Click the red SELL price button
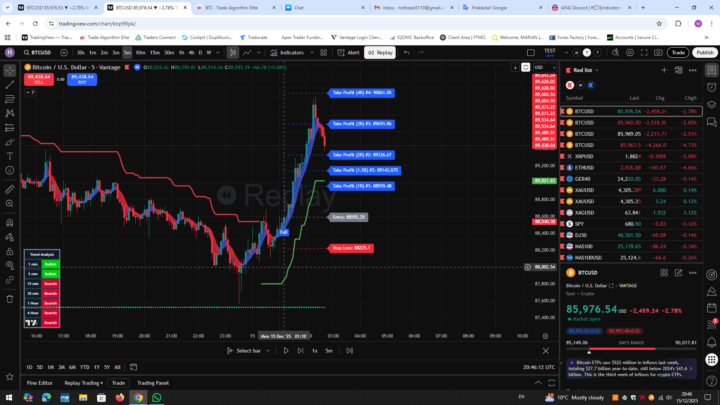The width and height of the screenshot is (720, 405). tap(39, 79)
